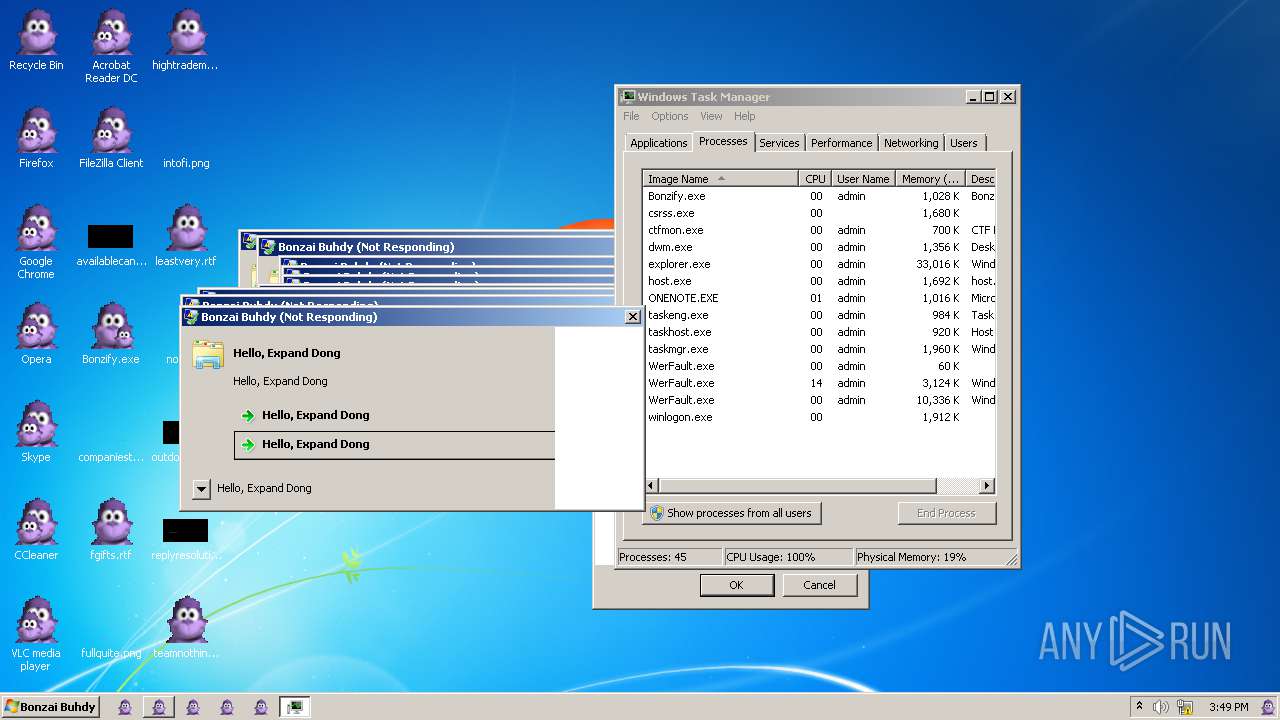Open File menu in Task Manager
Screen dimensions: 1280x720
631,116
